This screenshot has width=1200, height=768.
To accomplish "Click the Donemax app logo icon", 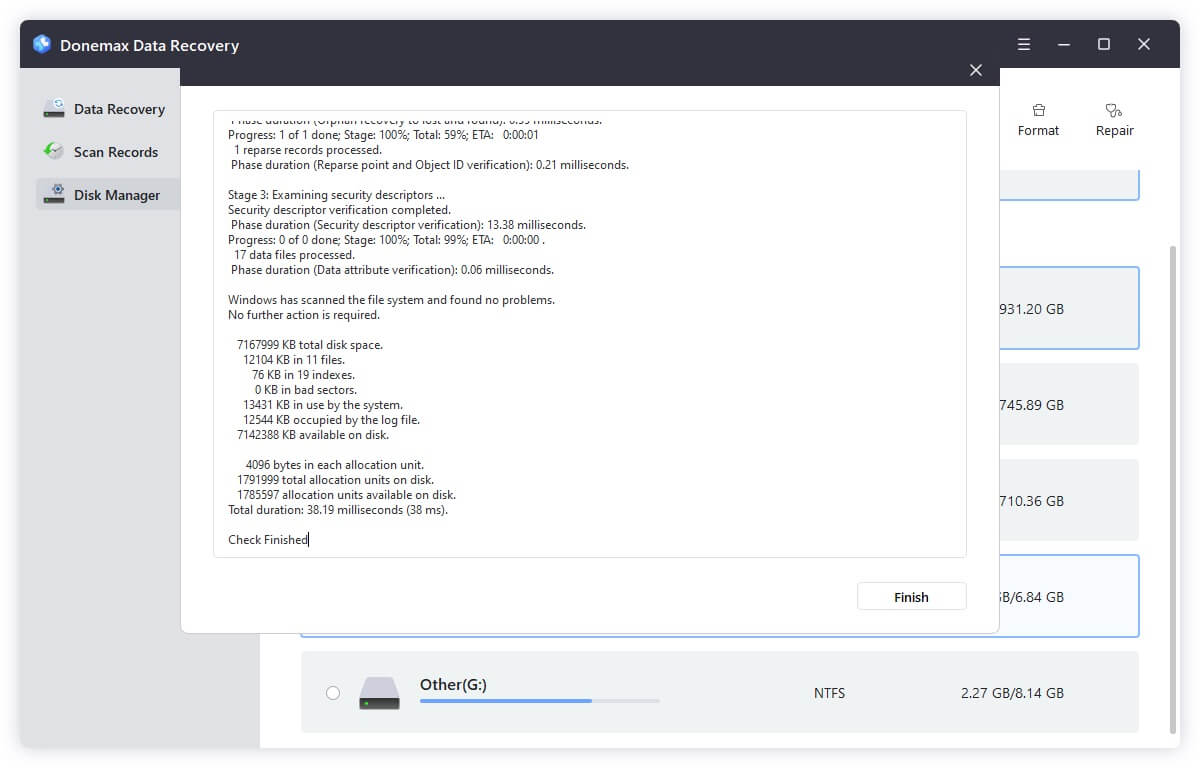I will point(42,44).
